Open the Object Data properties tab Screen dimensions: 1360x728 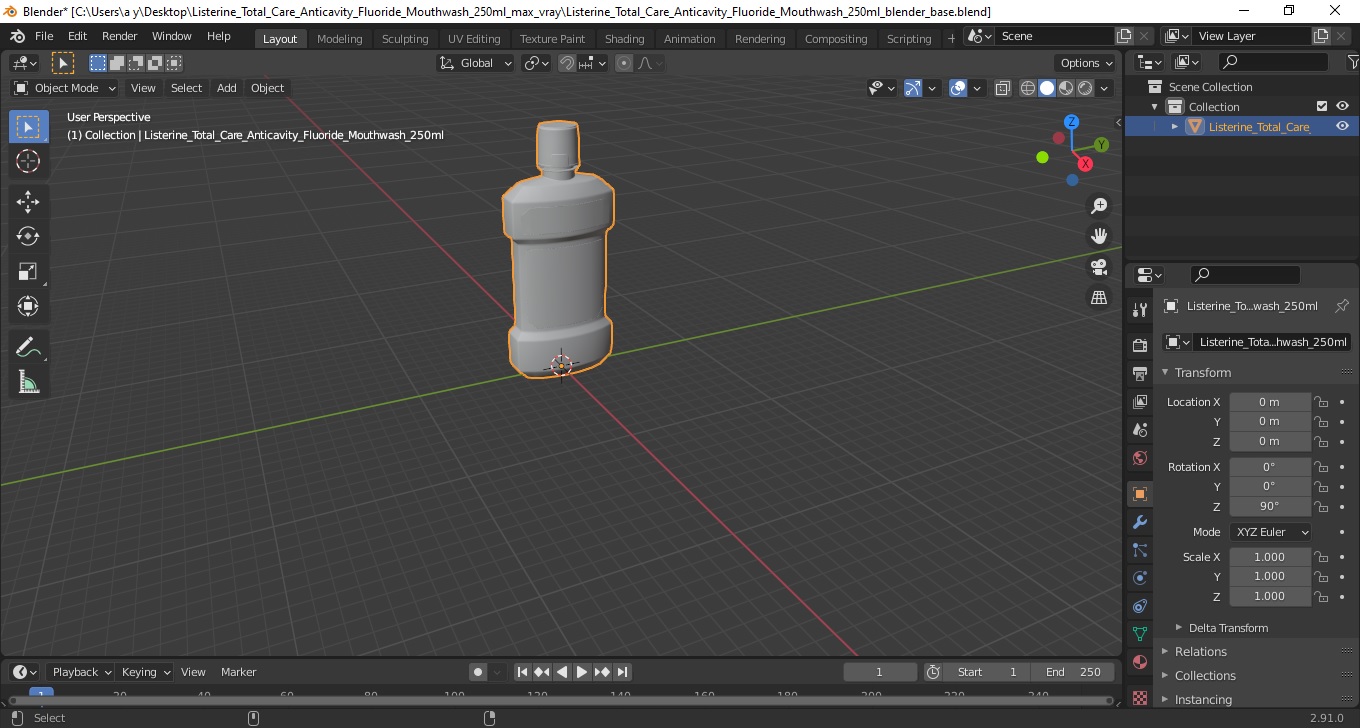click(x=1139, y=634)
